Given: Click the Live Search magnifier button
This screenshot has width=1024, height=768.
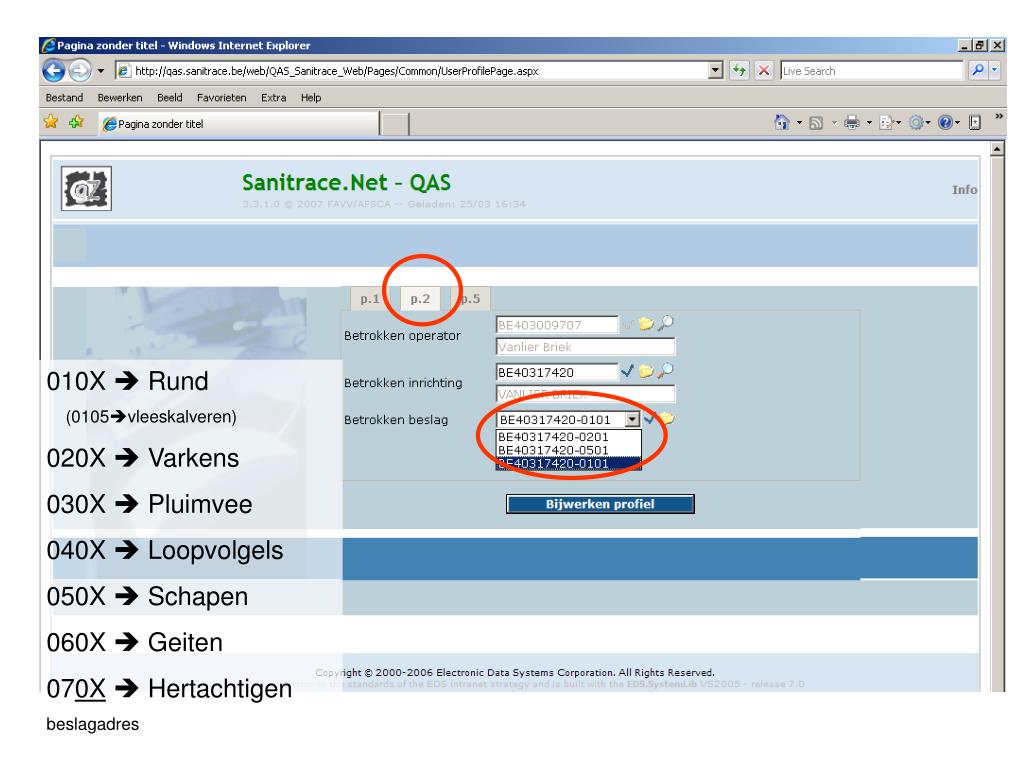Looking at the screenshot, I should tap(978, 71).
